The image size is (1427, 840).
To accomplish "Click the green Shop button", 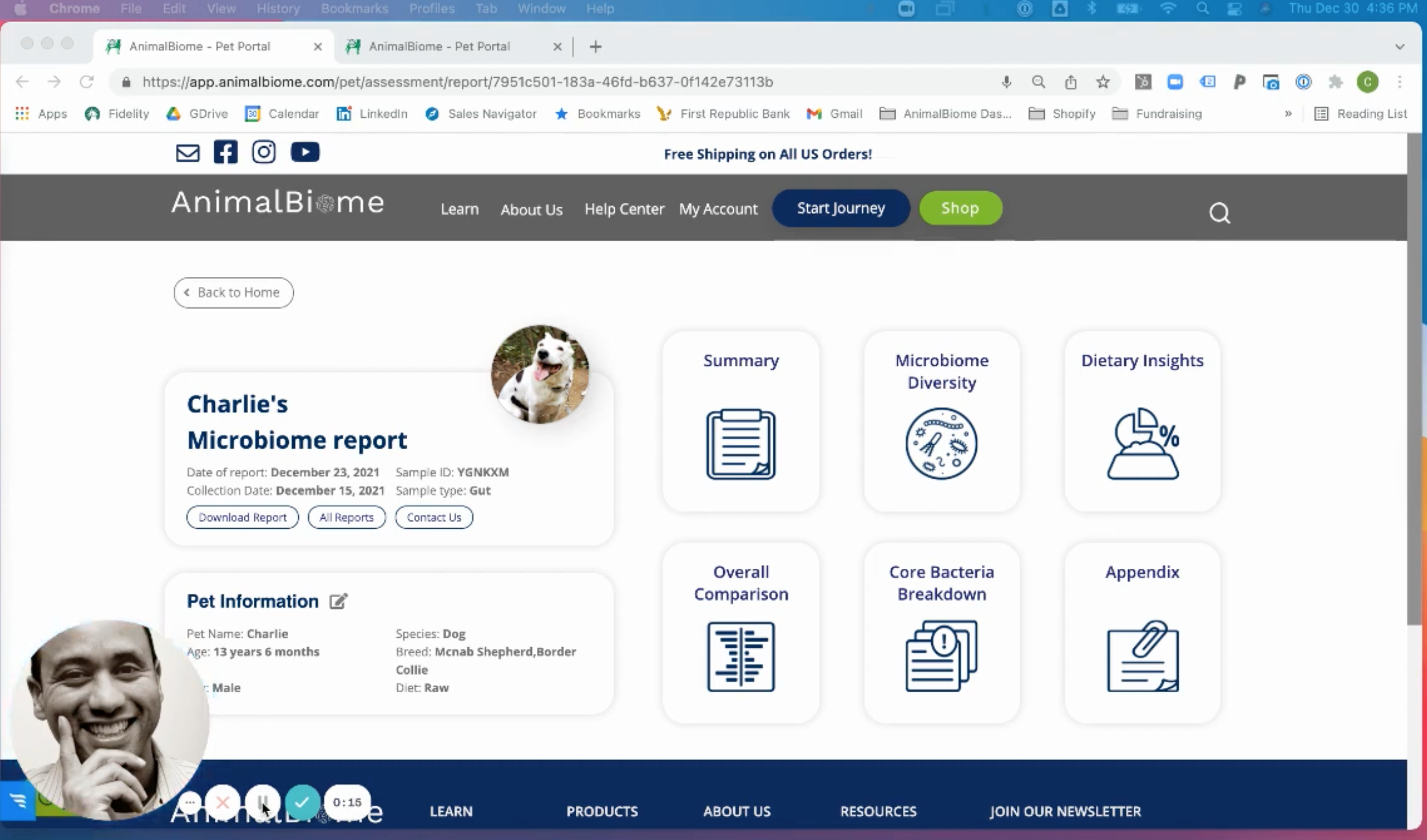I will coord(960,208).
